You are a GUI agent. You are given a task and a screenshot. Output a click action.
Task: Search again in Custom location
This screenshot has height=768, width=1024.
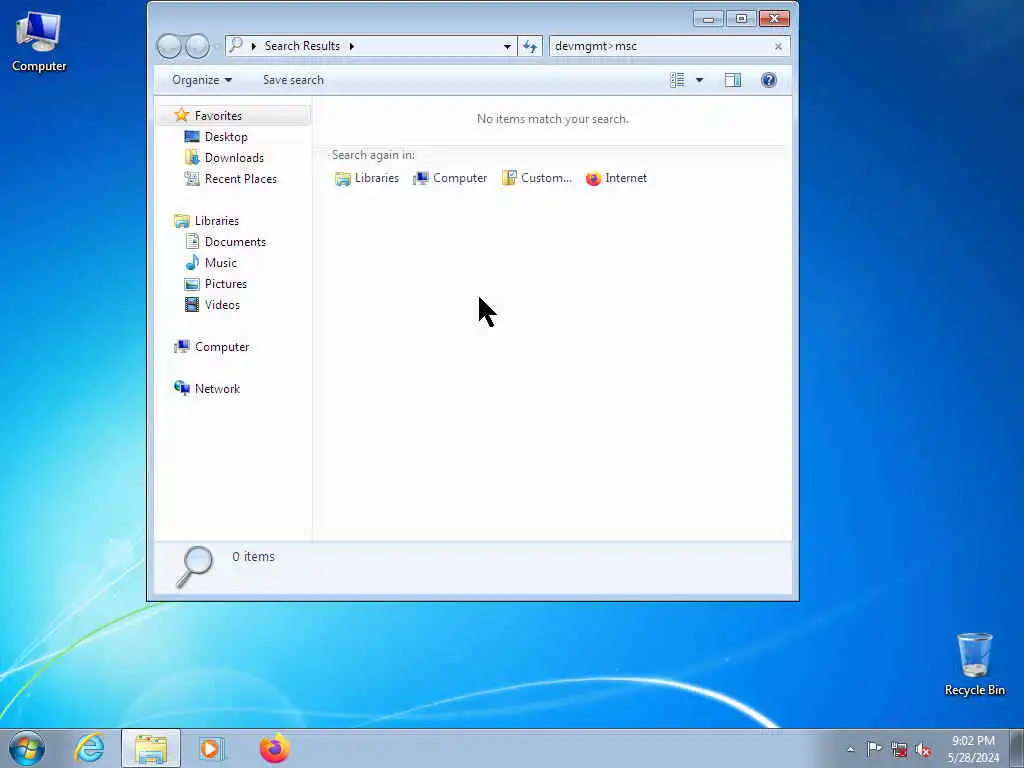coord(536,178)
